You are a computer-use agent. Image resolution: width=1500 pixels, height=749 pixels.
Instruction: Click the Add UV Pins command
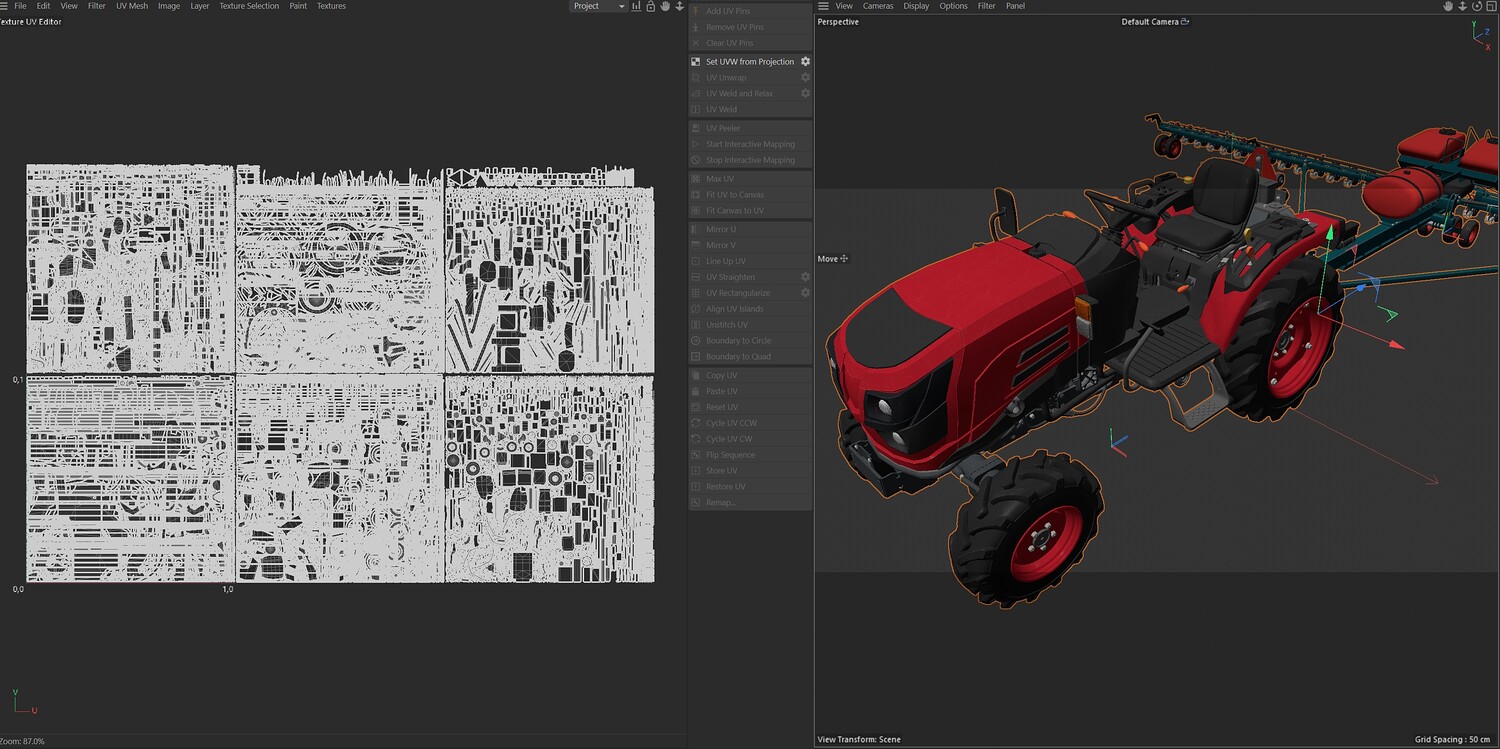click(x=750, y=11)
